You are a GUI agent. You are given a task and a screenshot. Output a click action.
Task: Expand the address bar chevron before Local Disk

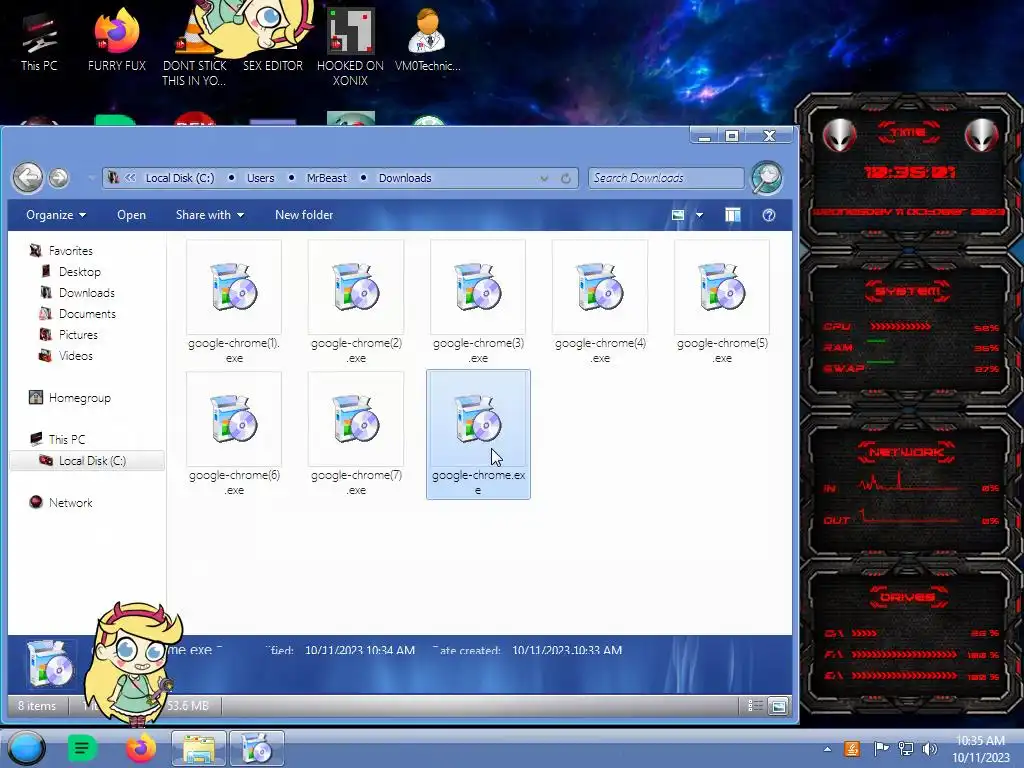pos(131,178)
